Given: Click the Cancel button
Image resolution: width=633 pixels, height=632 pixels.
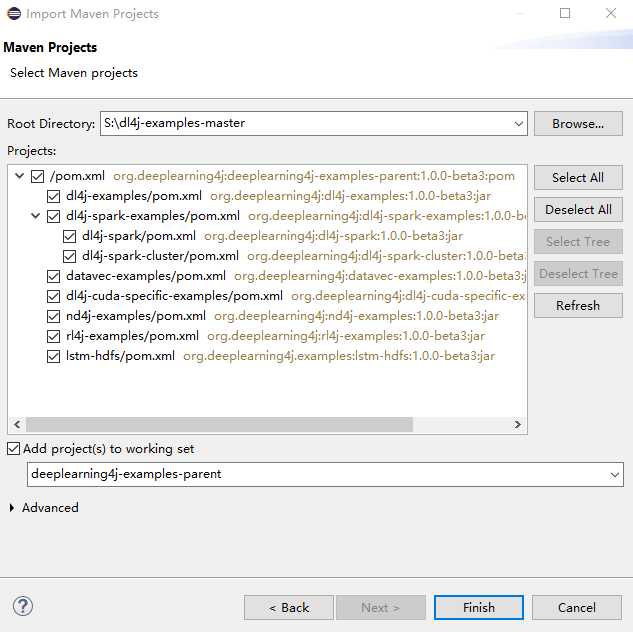Looking at the screenshot, I should click(577, 607).
